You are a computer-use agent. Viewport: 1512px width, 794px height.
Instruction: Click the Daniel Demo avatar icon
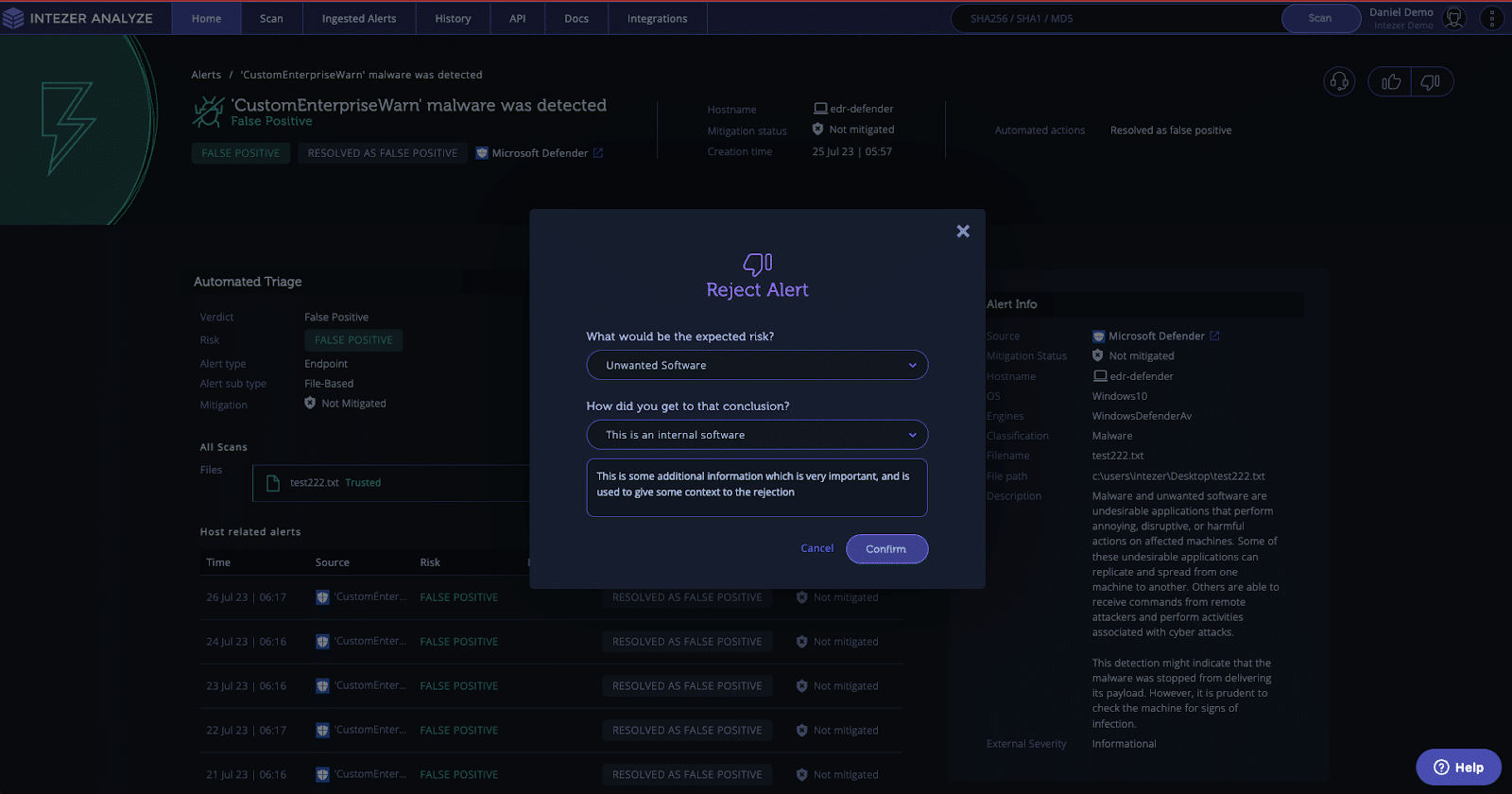tap(1454, 18)
